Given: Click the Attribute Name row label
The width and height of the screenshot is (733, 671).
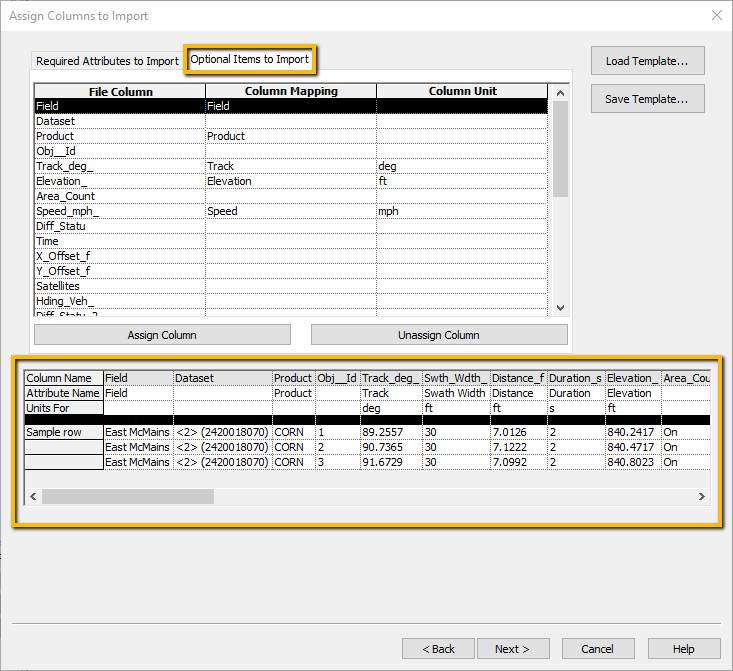Looking at the screenshot, I should coord(64,393).
